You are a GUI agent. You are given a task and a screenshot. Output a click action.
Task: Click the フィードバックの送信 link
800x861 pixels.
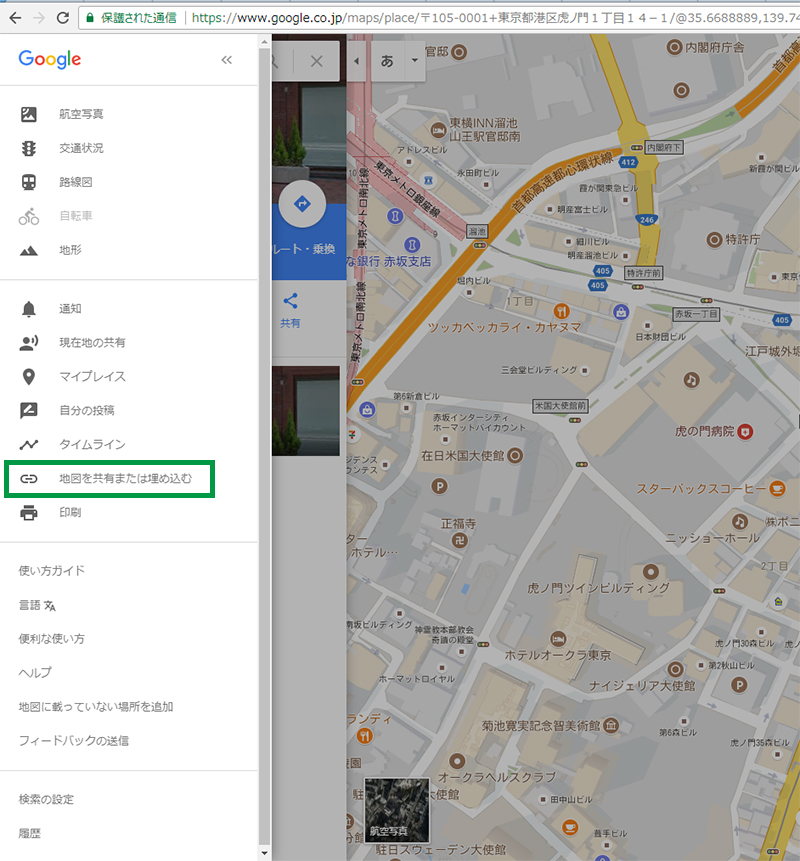74,741
